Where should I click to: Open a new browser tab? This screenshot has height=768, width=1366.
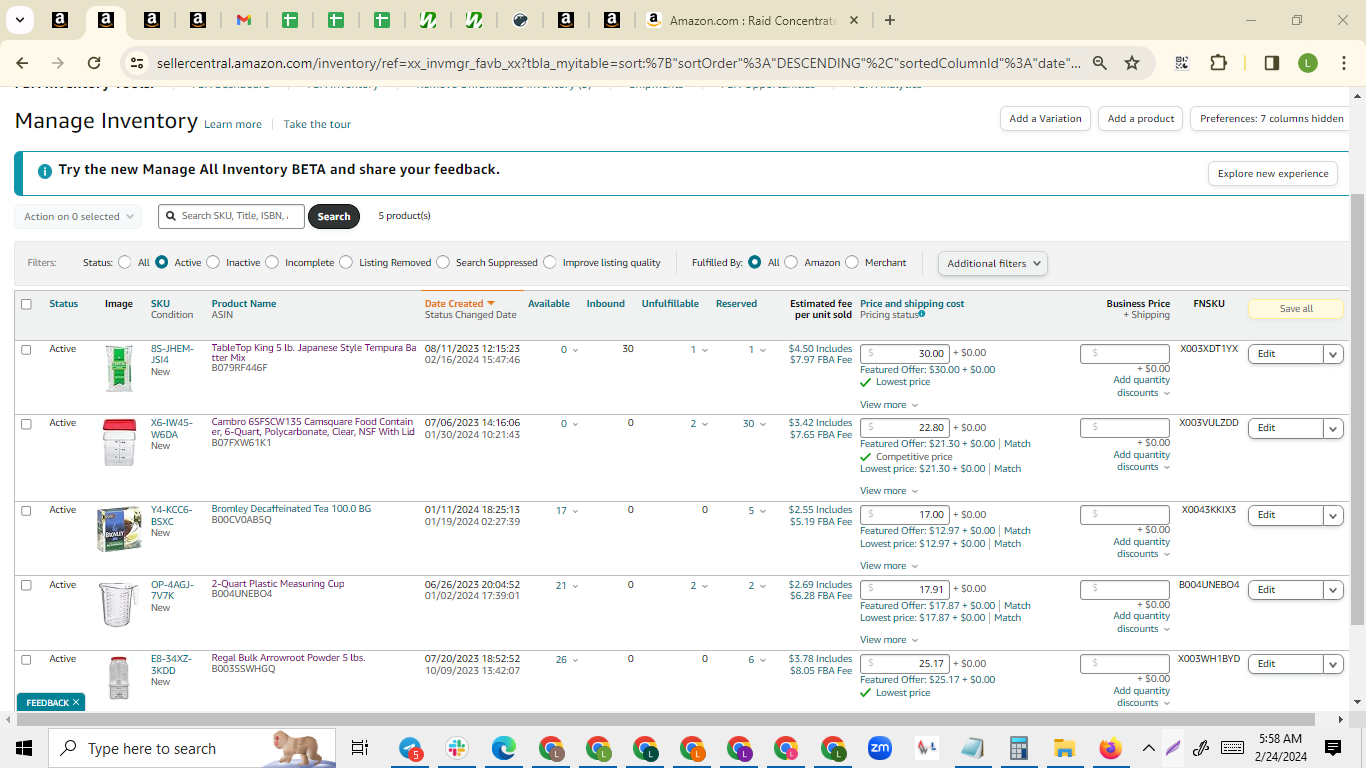pos(890,20)
